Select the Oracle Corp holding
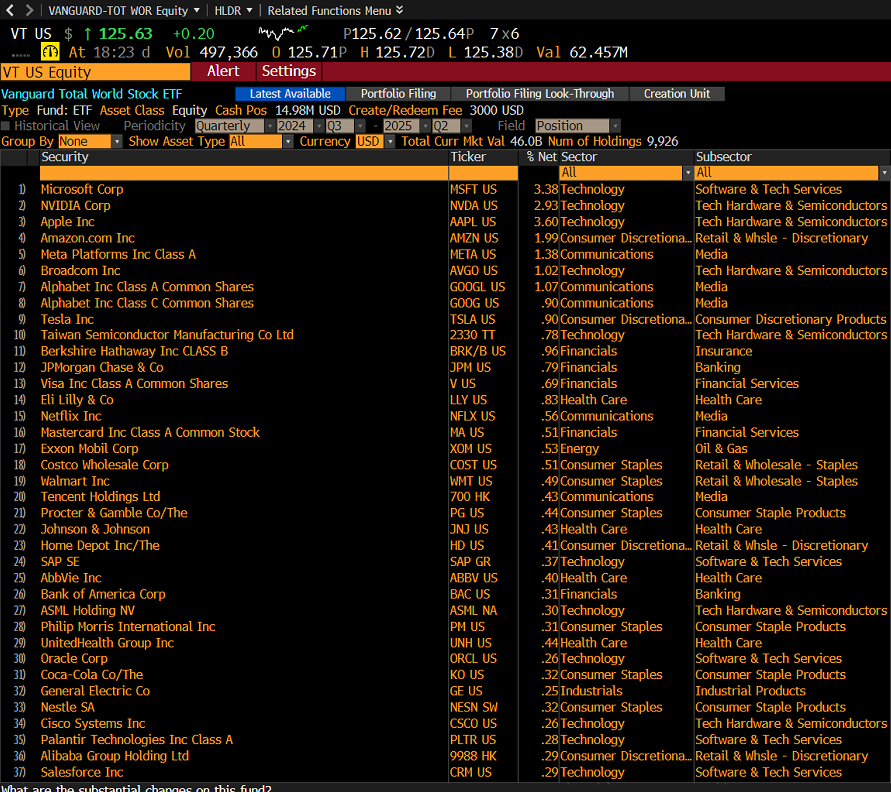Screen dimensions: 891x792 pos(74,658)
